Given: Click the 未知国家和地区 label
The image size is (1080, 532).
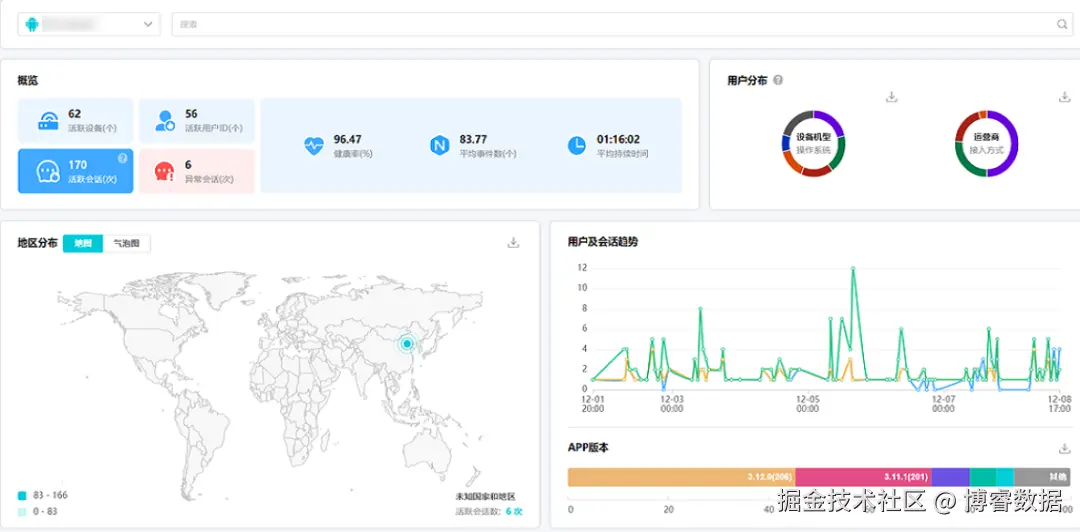Looking at the screenshot, I should click(485, 496).
